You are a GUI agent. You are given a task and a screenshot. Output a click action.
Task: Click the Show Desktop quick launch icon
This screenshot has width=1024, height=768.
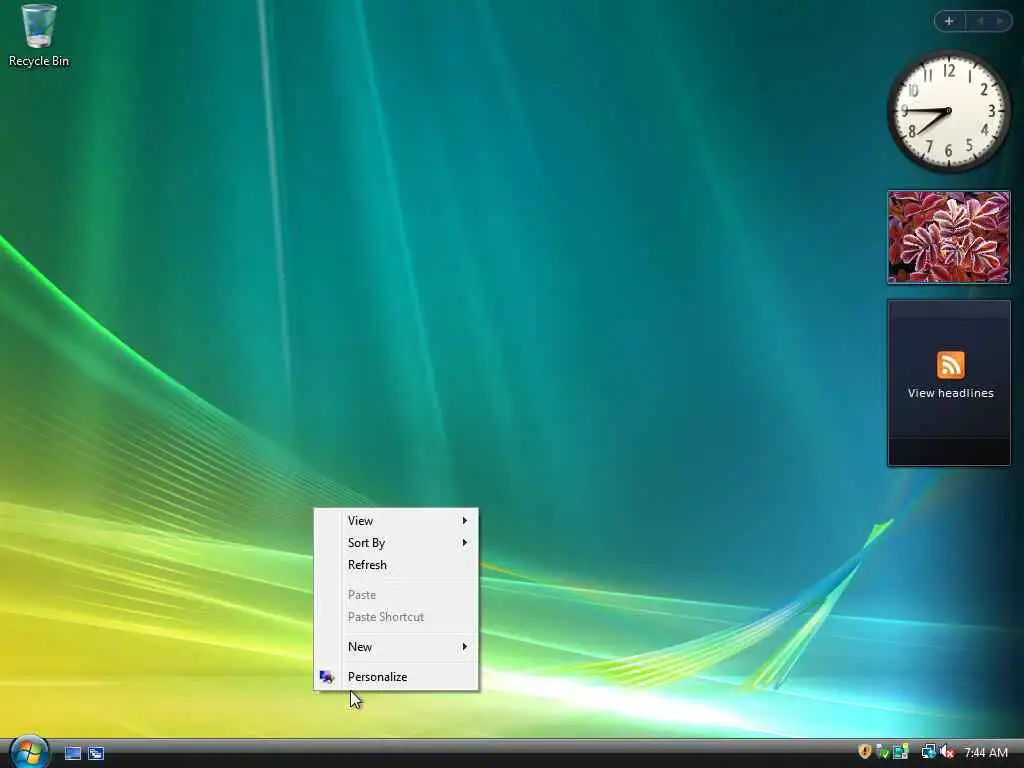pyautogui.click(x=73, y=754)
